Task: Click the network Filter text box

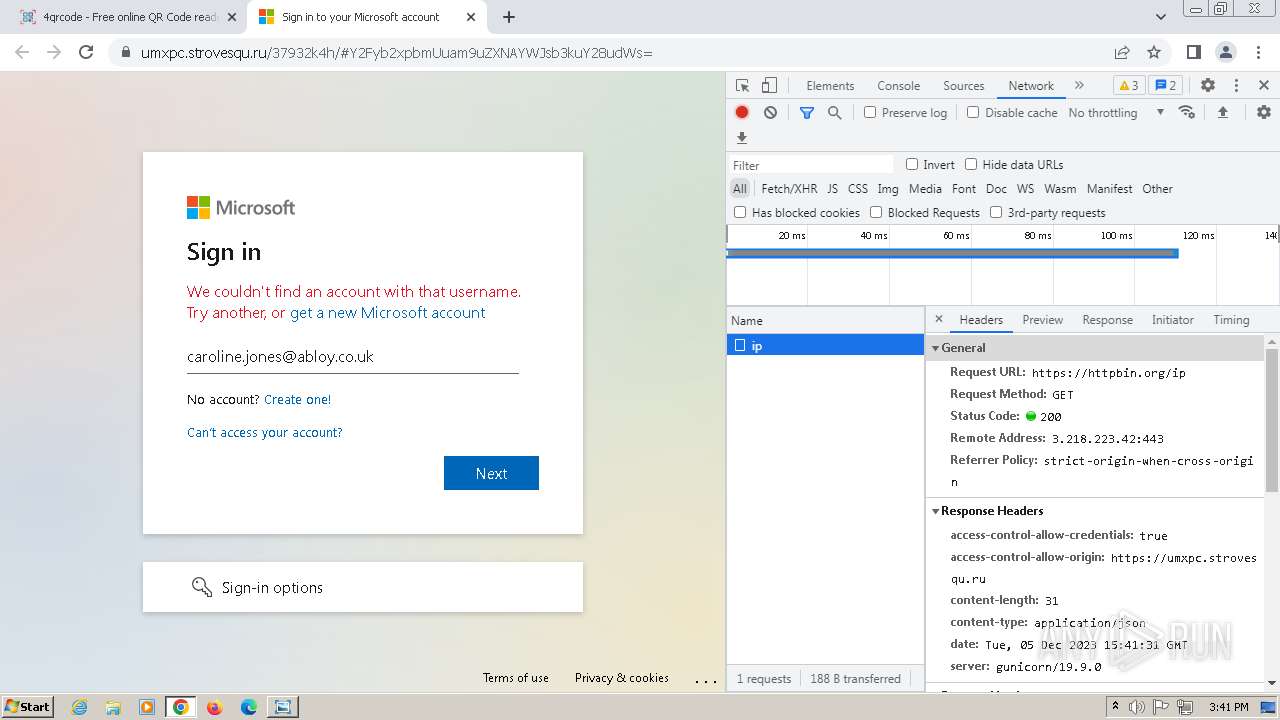Action: (x=812, y=165)
